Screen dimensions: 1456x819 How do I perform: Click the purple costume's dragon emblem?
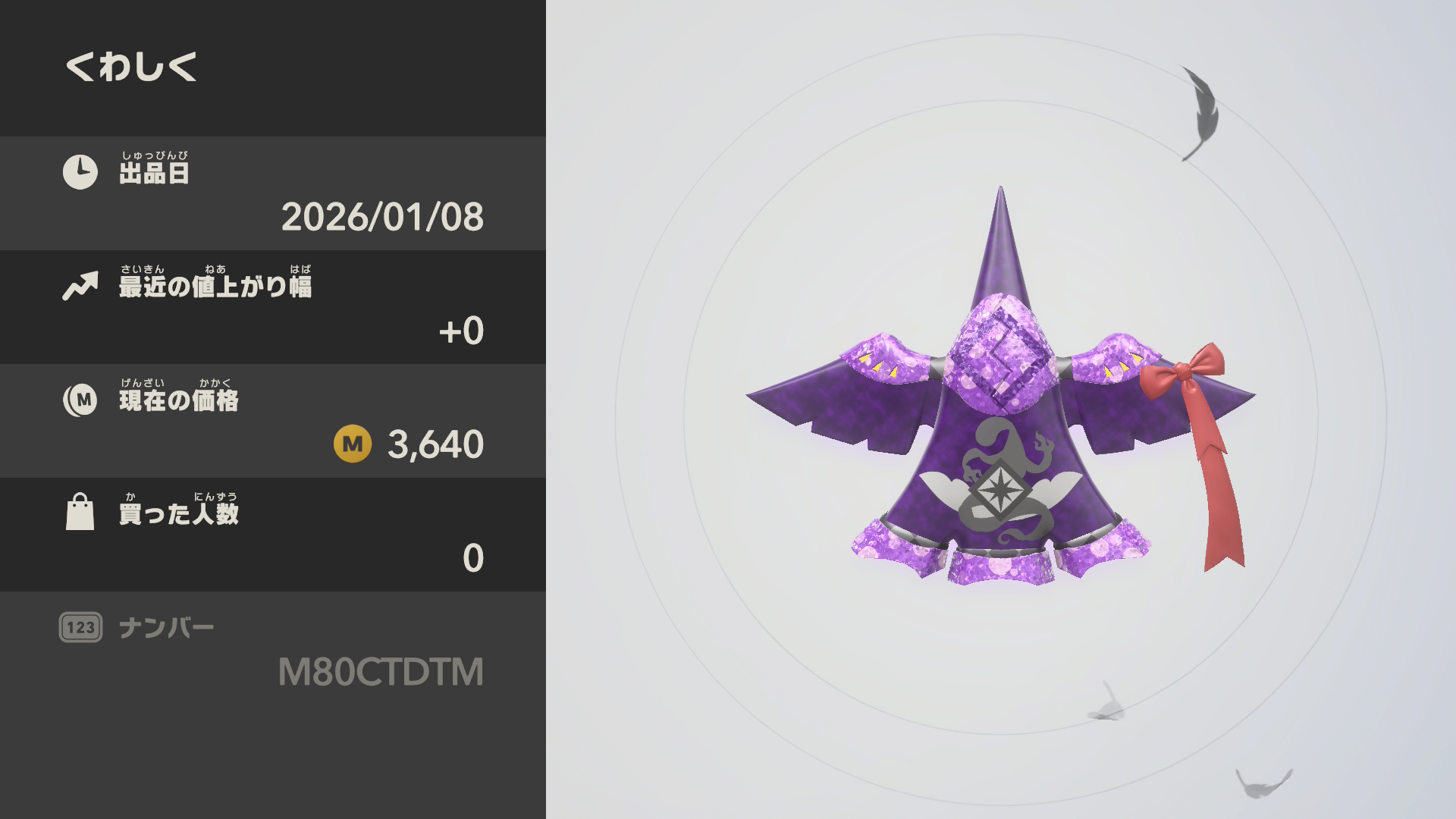(x=1001, y=482)
